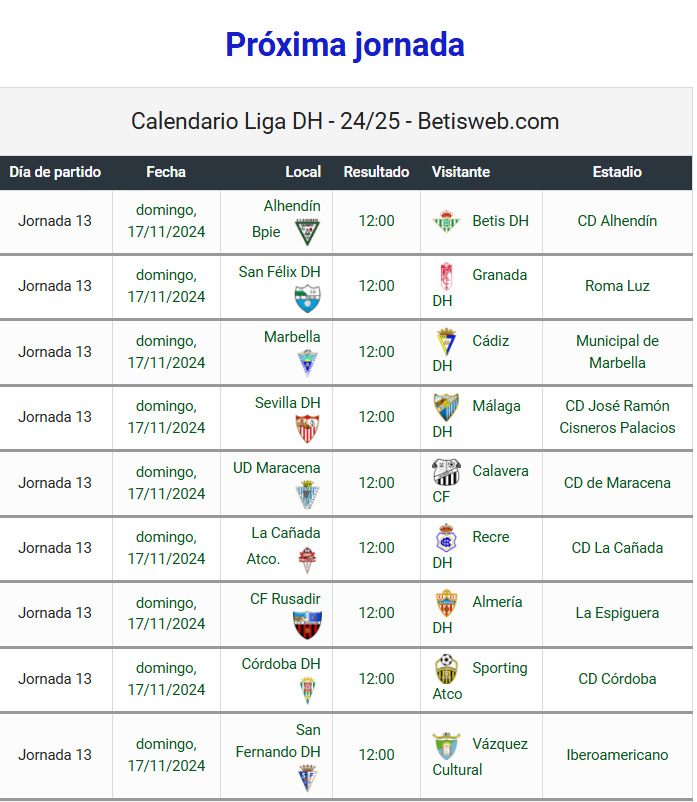The width and height of the screenshot is (697, 802).
Task: Click the Calavera CF striped crest
Action: point(446,472)
